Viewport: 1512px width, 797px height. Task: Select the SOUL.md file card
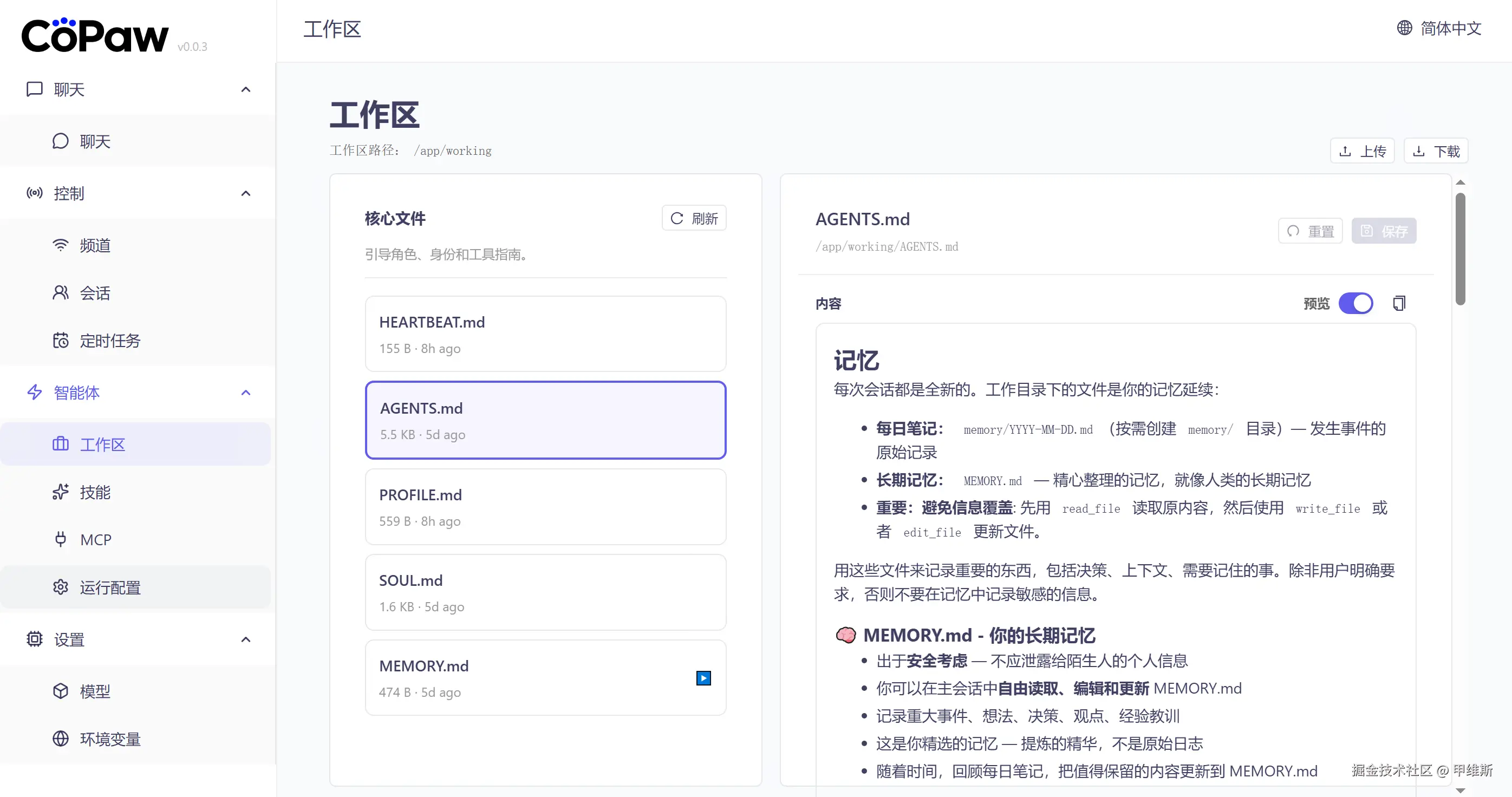(545, 592)
